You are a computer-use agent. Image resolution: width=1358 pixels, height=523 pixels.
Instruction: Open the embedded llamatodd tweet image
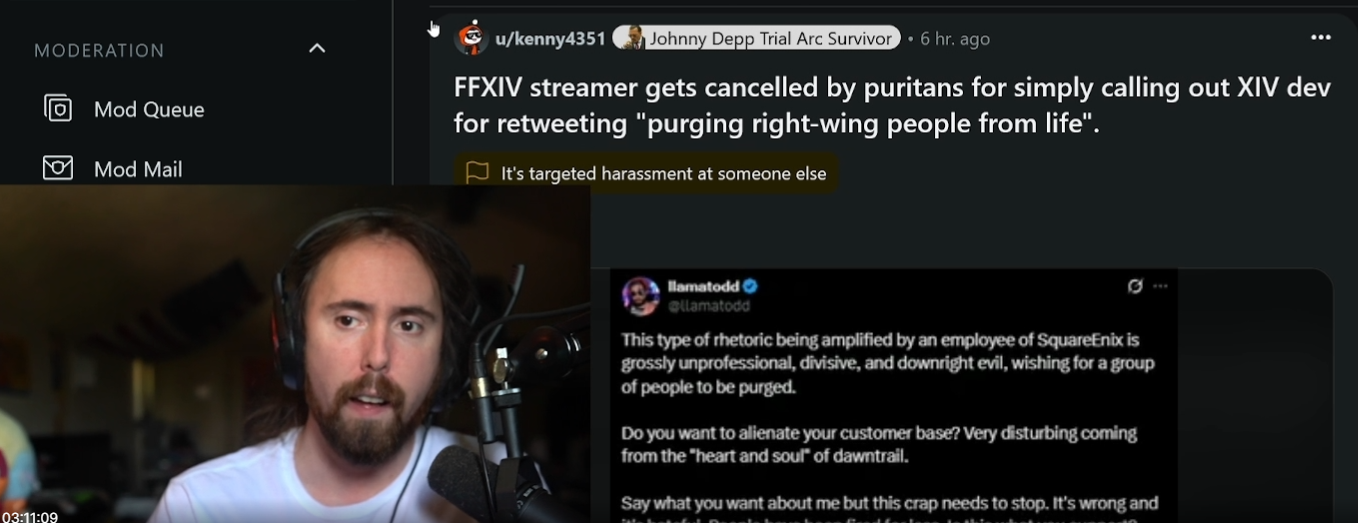(x=893, y=395)
